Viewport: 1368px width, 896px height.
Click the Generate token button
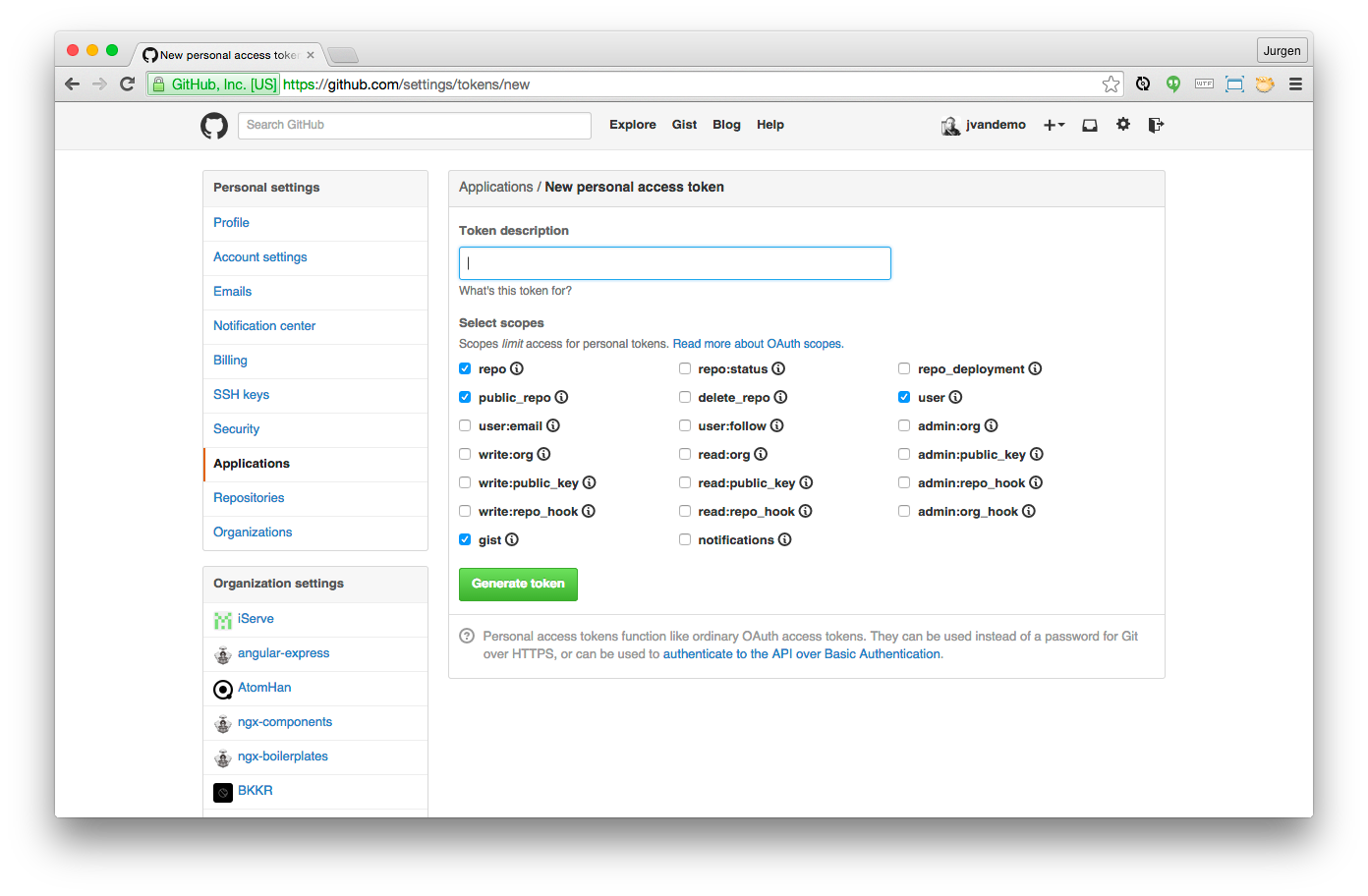518,584
